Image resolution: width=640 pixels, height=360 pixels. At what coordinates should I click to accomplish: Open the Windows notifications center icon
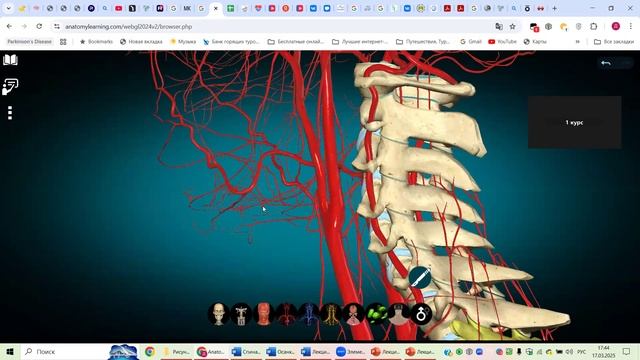627,351
